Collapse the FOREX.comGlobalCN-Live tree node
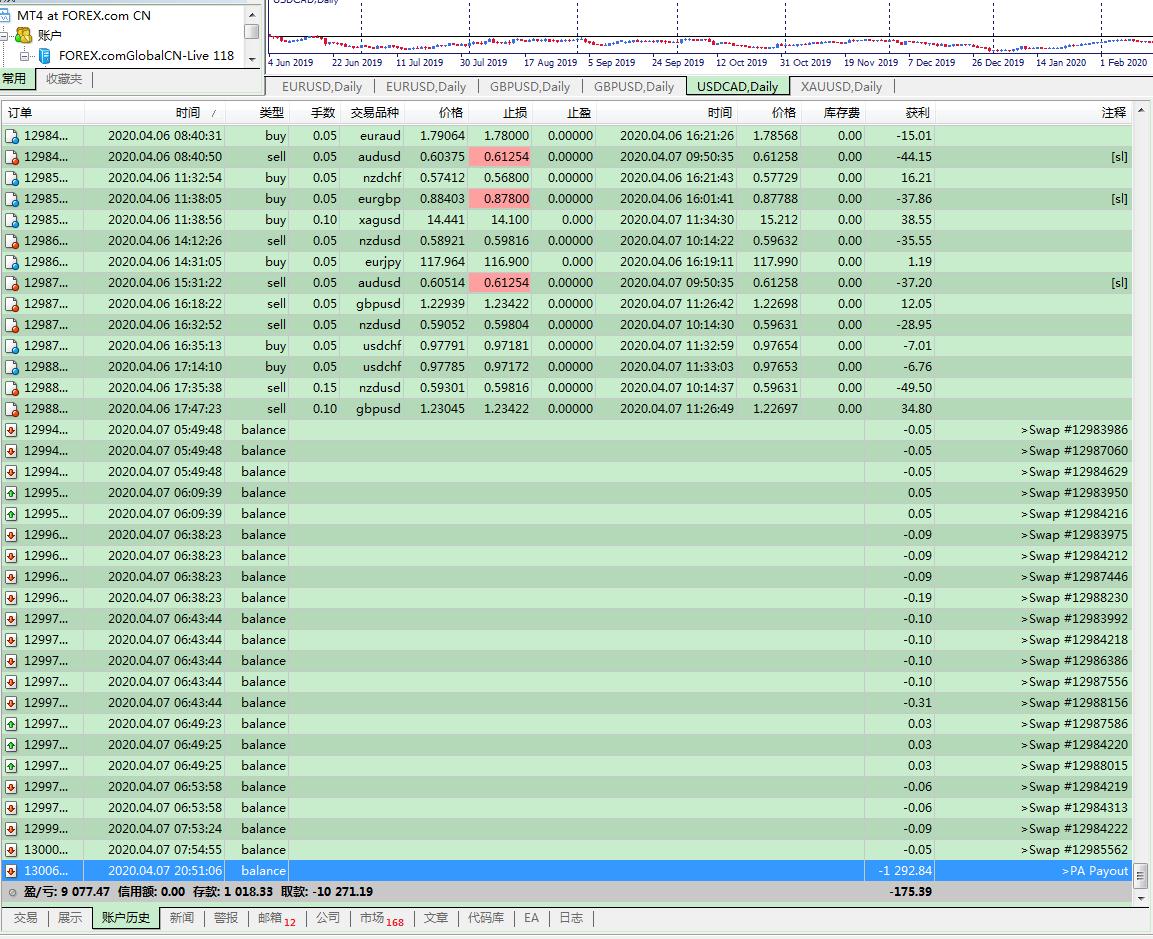This screenshot has width=1153, height=939. coord(24,56)
